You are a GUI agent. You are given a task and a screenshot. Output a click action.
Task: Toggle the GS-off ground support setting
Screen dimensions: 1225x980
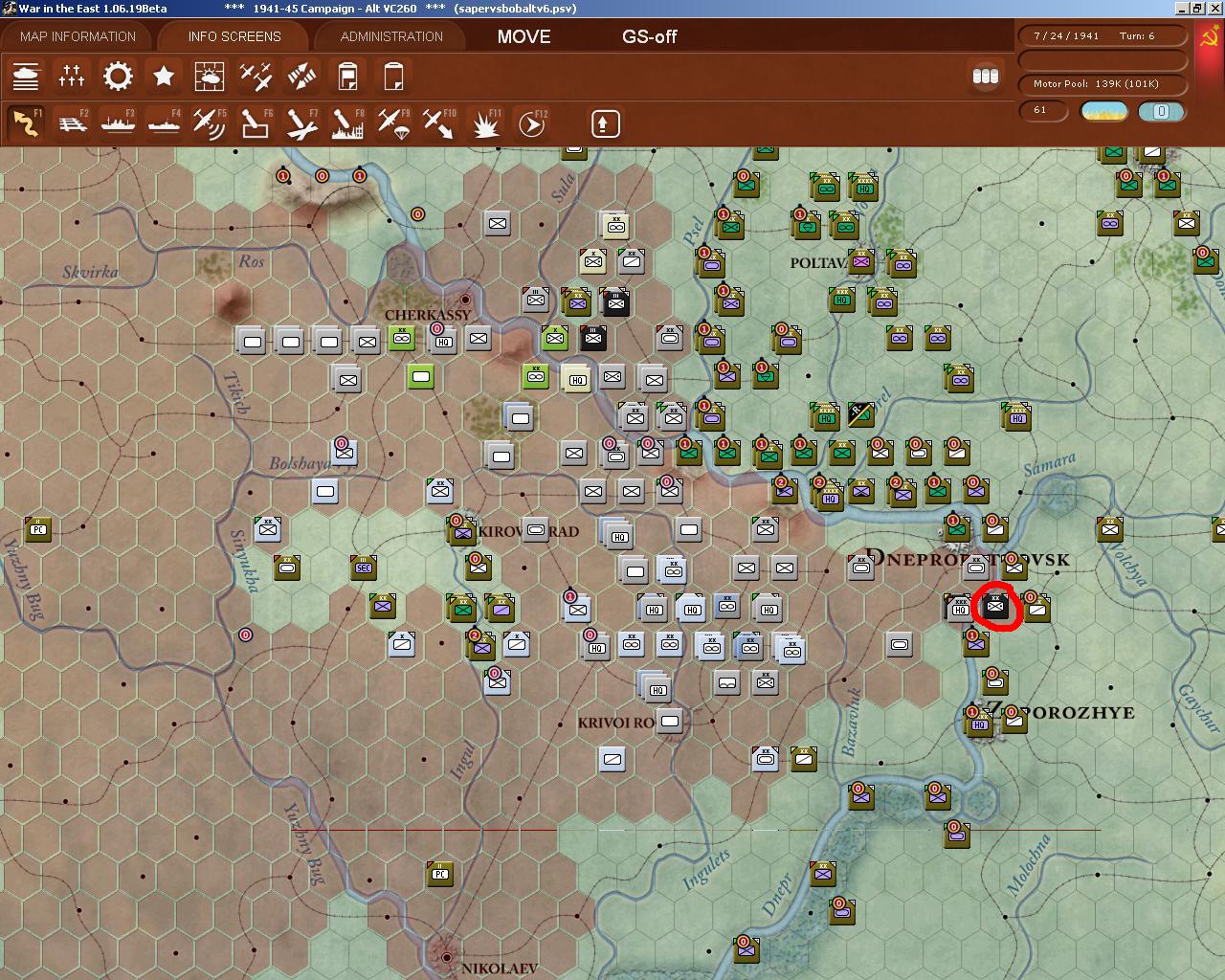point(649,36)
